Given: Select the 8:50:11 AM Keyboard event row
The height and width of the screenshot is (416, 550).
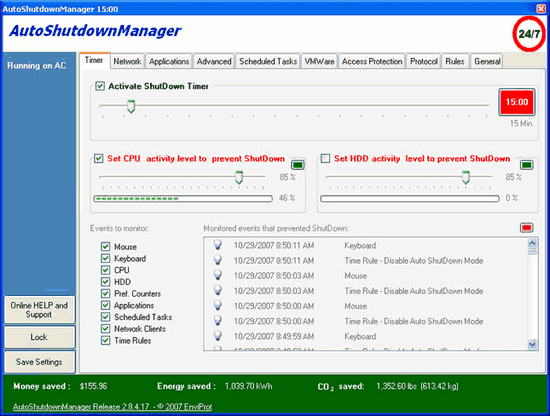Looking at the screenshot, I should coord(365,246).
